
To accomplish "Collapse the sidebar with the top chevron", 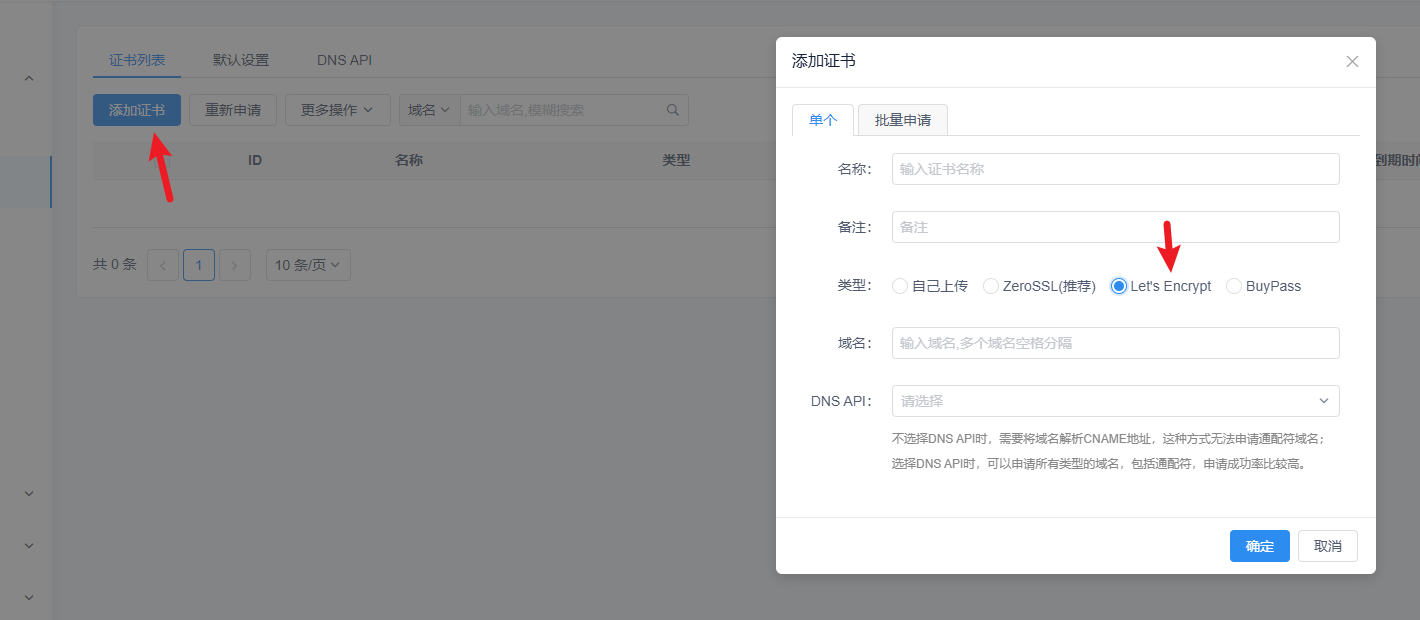I will point(28,77).
